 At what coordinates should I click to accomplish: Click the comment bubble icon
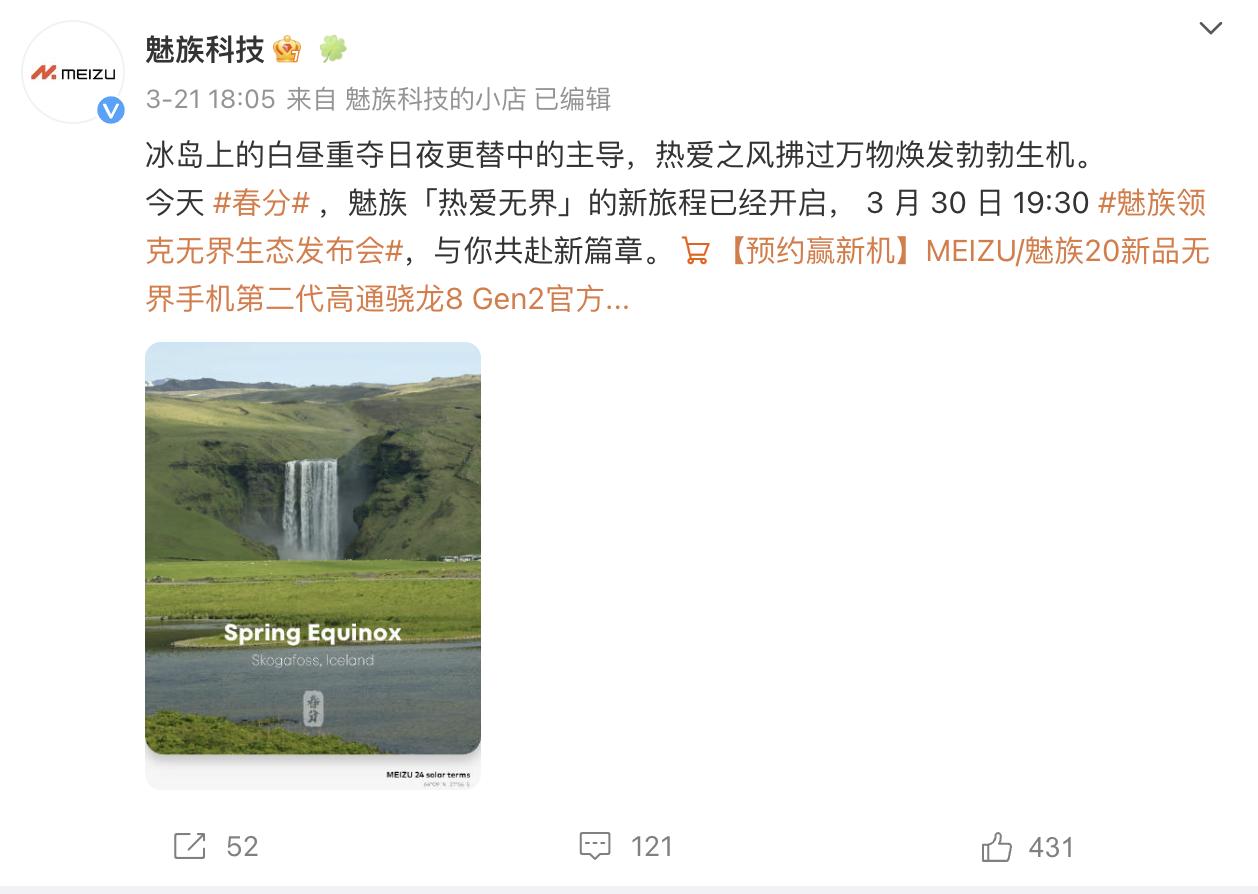tap(595, 846)
